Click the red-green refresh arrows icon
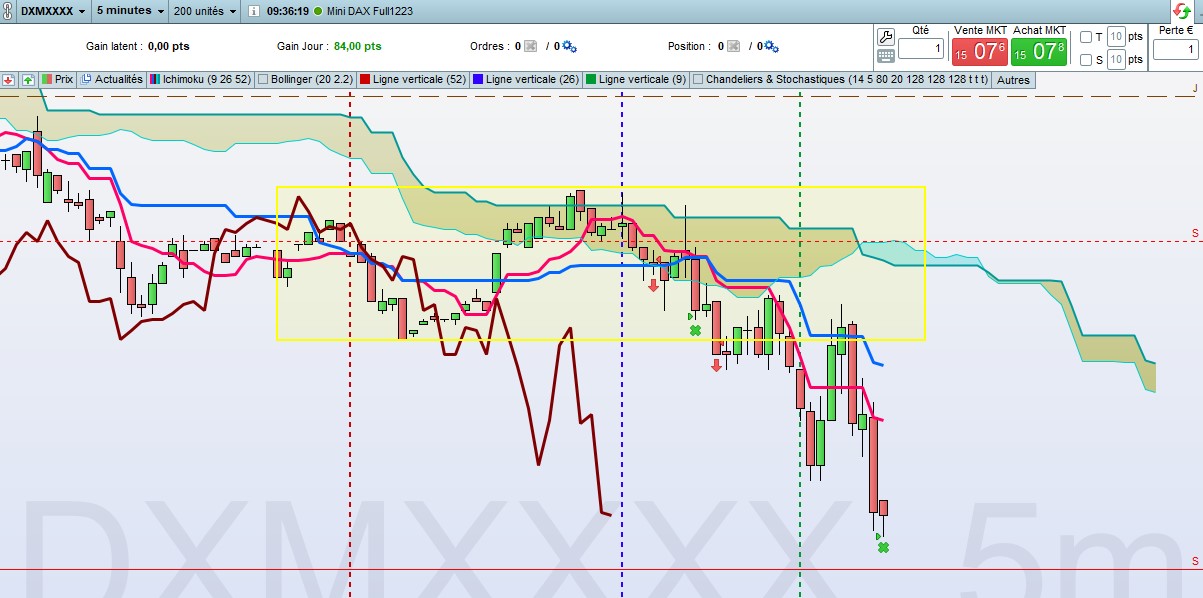 pos(1181,11)
